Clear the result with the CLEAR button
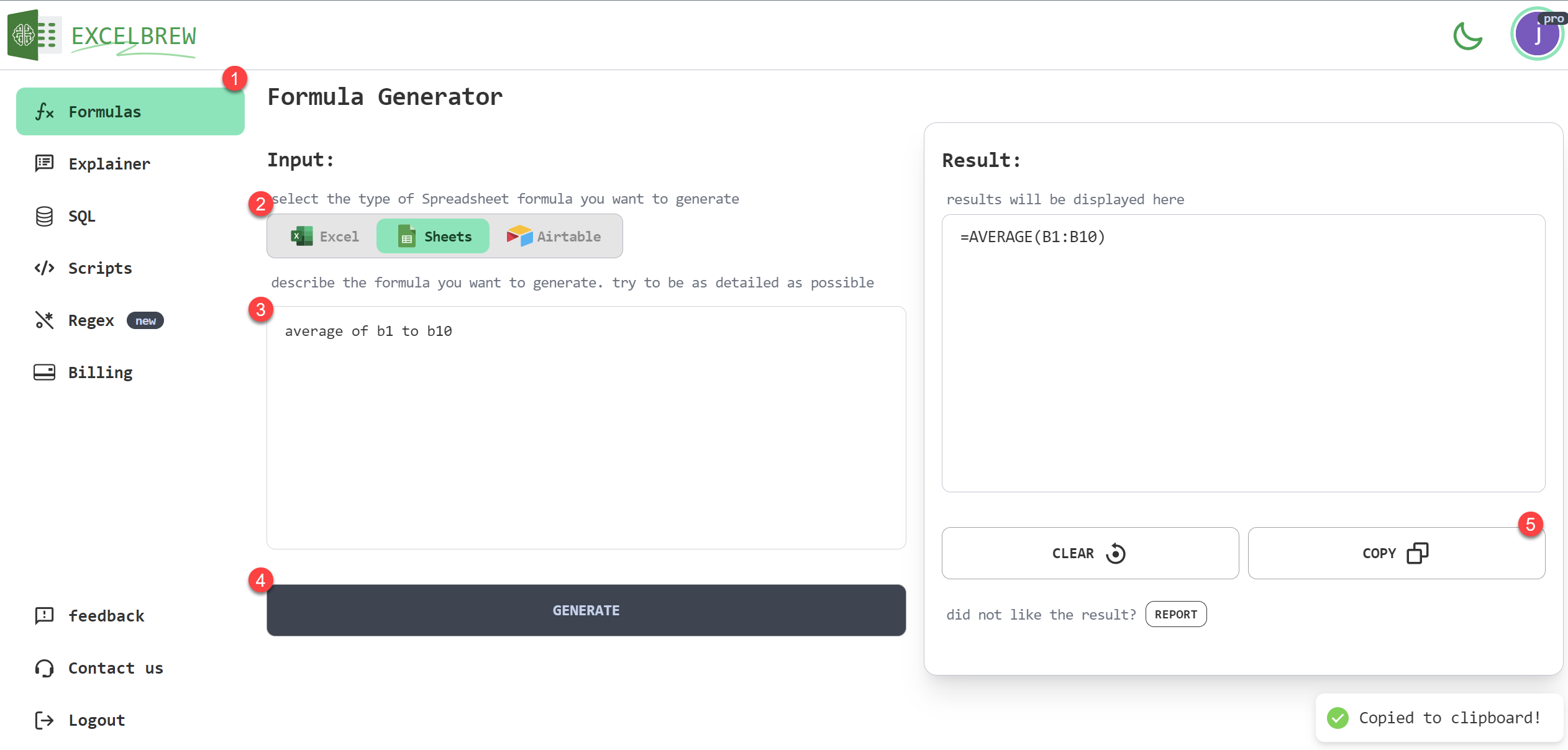 coord(1090,553)
